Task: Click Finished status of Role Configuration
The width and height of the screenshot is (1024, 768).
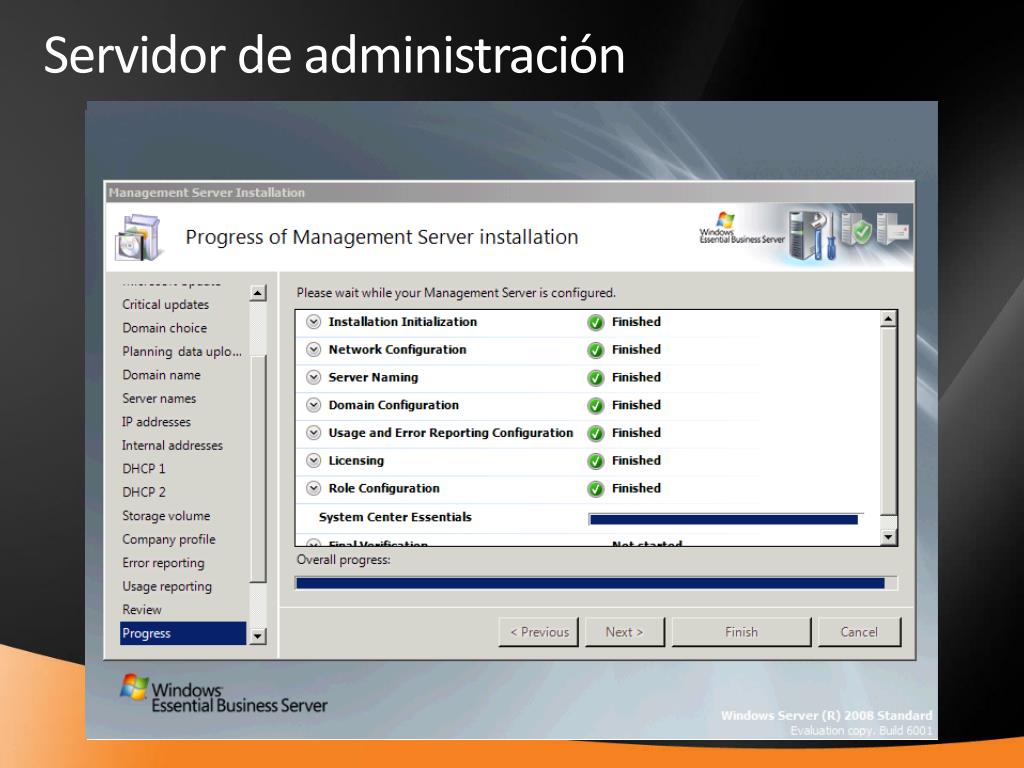Action: pyautogui.click(x=636, y=488)
